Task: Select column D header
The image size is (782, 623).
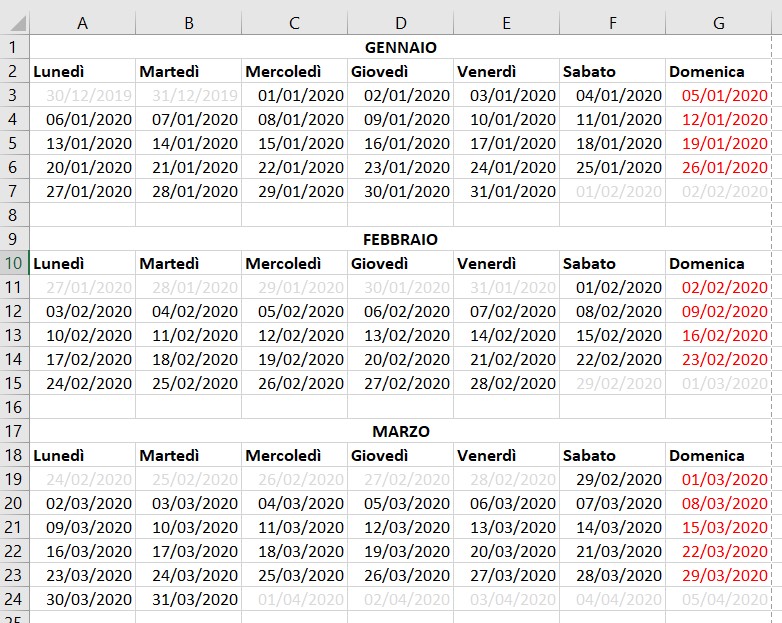Action: pos(400,23)
